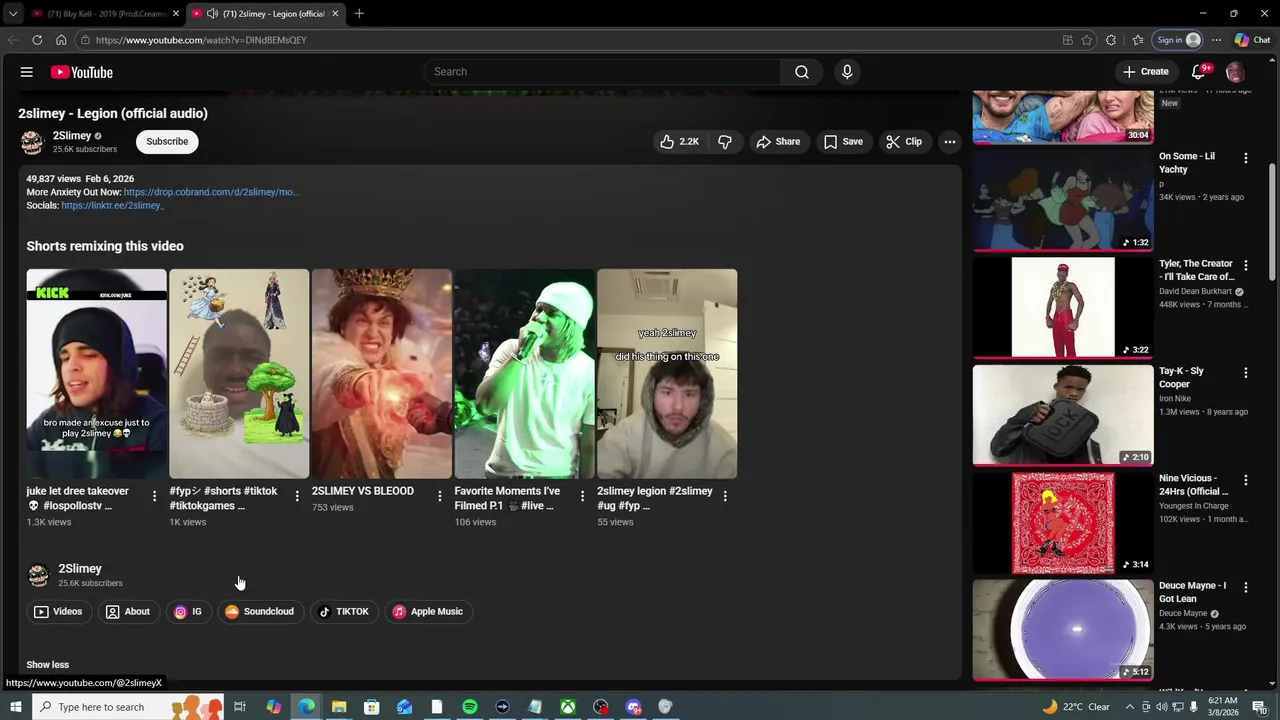This screenshot has height=720, width=1280.
Task: Open options for 2SLIMEY VS BLEOOD short
Action: [x=439, y=496]
